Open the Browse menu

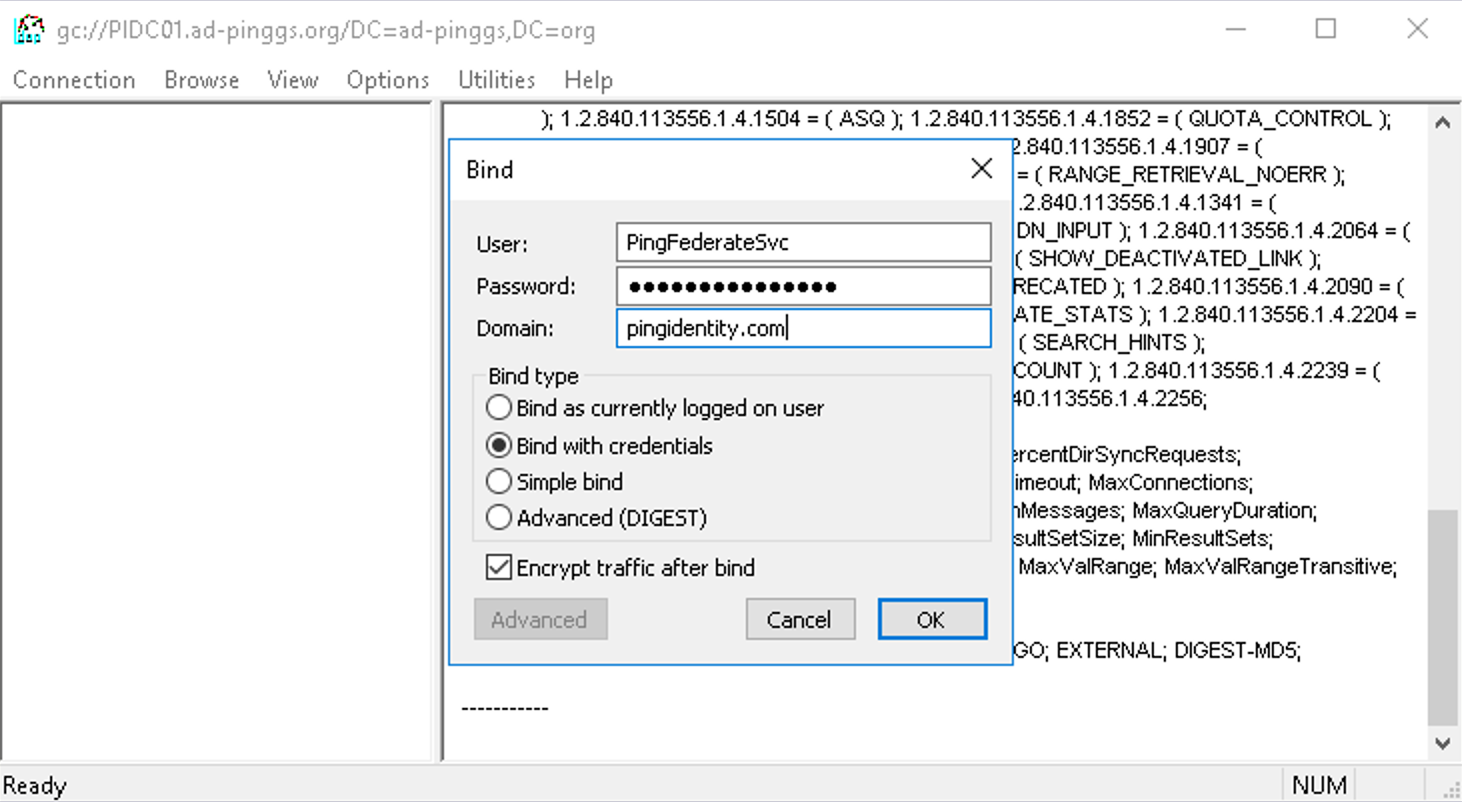click(x=201, y=80)
